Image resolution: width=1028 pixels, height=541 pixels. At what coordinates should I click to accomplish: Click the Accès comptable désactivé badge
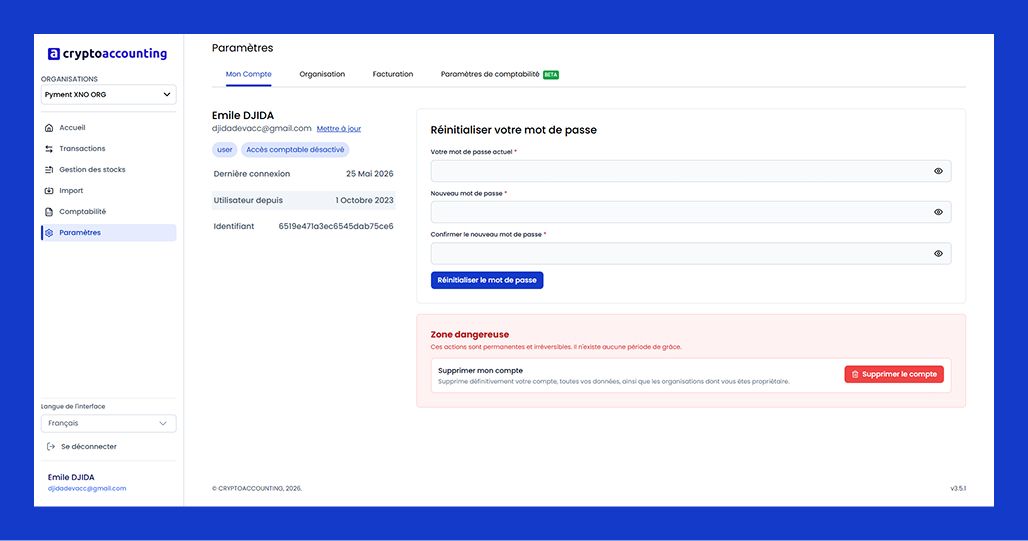point(295,150)
